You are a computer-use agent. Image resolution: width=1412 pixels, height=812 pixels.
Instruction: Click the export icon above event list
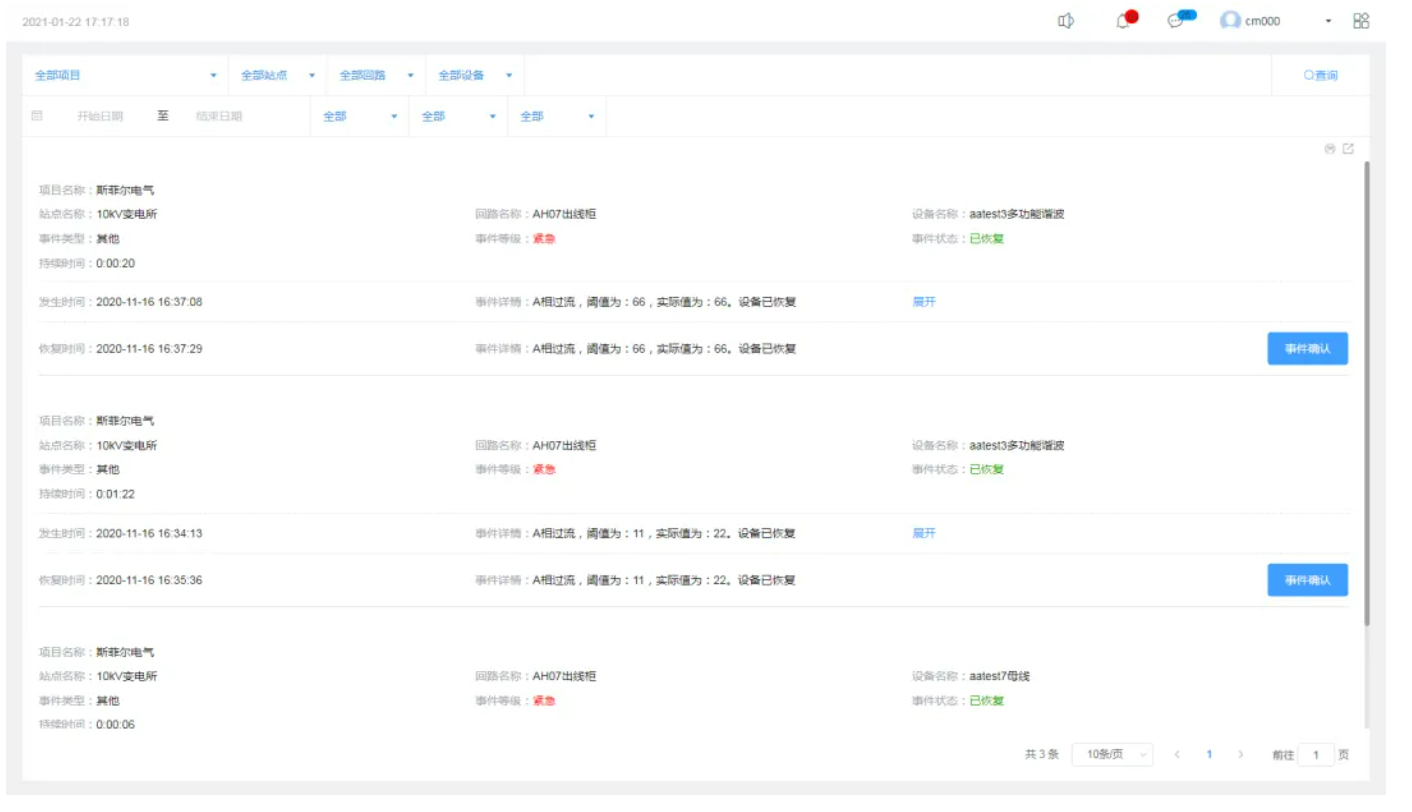point(1348,149)
